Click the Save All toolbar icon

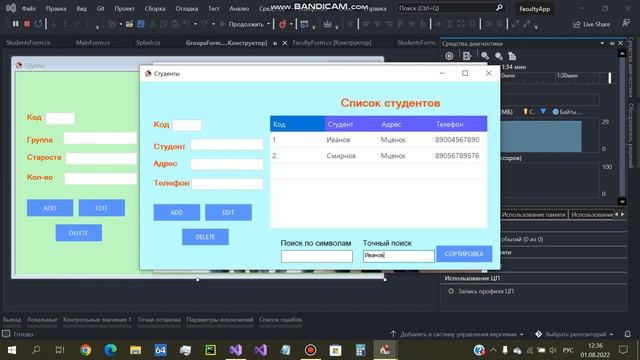[141, 24]
